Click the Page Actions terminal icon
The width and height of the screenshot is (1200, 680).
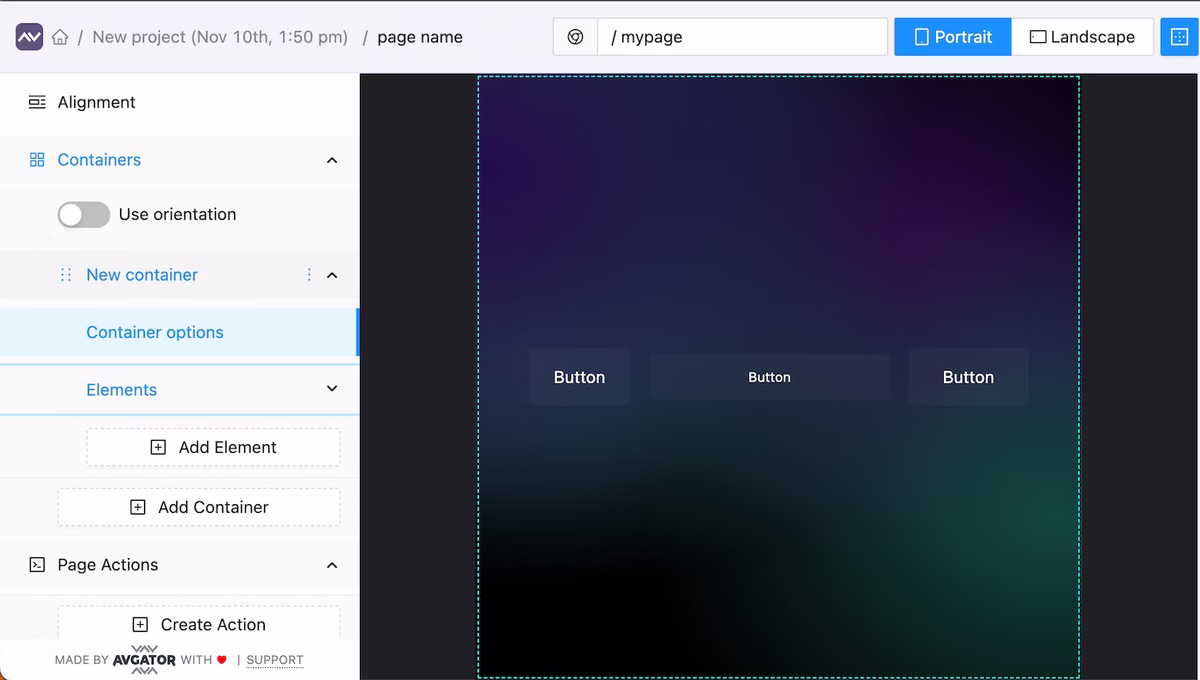tap(36, 565)
